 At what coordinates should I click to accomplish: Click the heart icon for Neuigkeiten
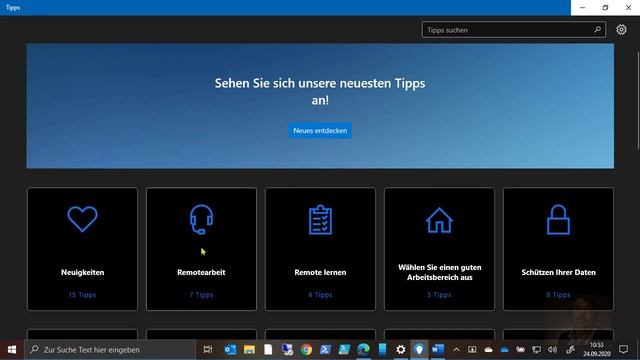[x=82, y=219]
